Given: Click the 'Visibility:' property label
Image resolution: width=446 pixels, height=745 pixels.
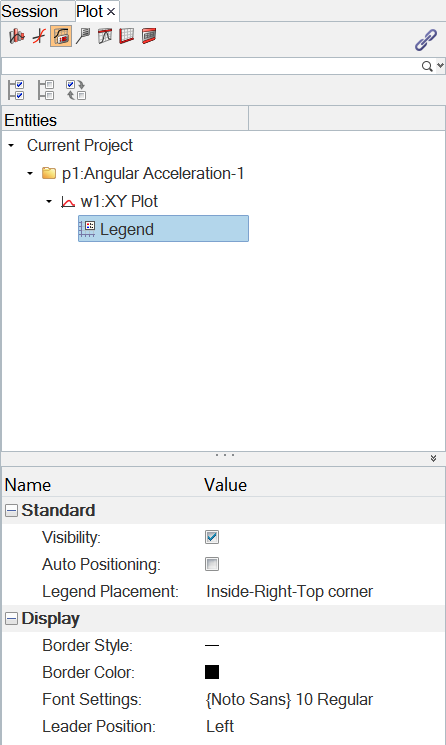Looking at the screenshot, I should click(x=71, y=537).
